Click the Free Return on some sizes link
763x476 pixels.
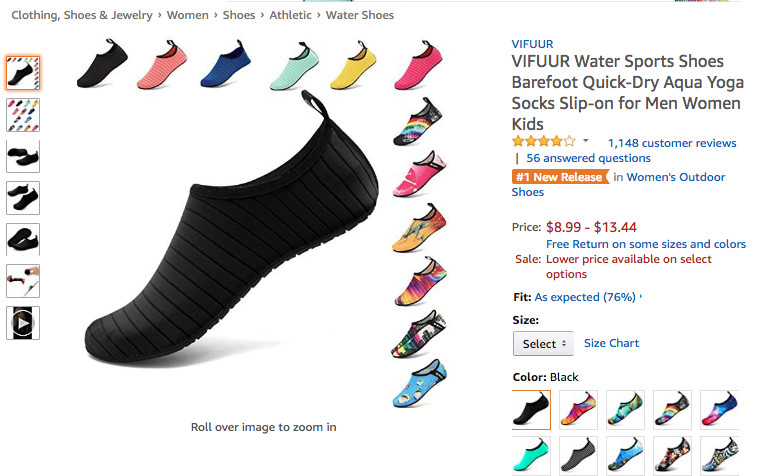click(645, 244)
